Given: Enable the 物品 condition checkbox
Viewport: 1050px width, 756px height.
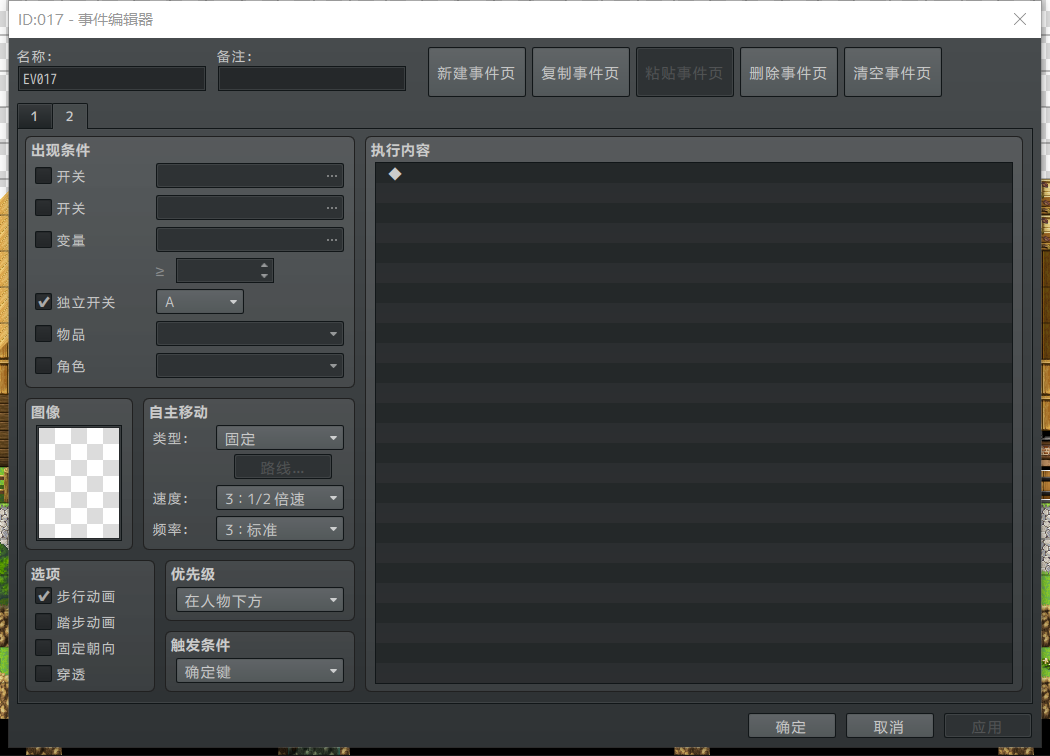Looking at the screenshot, I should coord(44,333).
